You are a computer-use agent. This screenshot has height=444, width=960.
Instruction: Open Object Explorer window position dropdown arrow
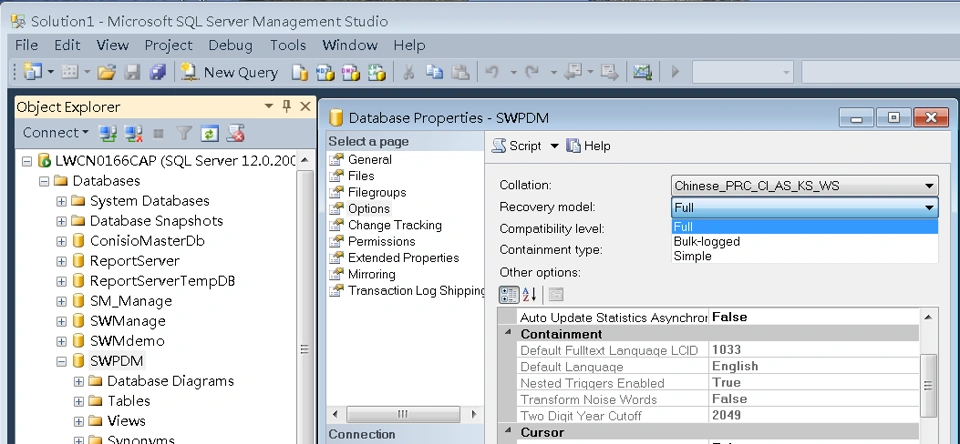click(x=268, y=107)
